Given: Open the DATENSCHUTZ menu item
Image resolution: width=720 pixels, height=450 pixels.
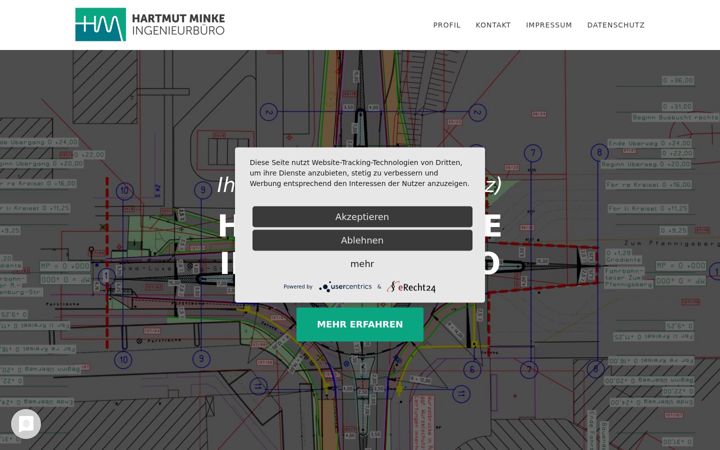Looking at the screenshot, I should pyautogui.click(x=616, y=25).
